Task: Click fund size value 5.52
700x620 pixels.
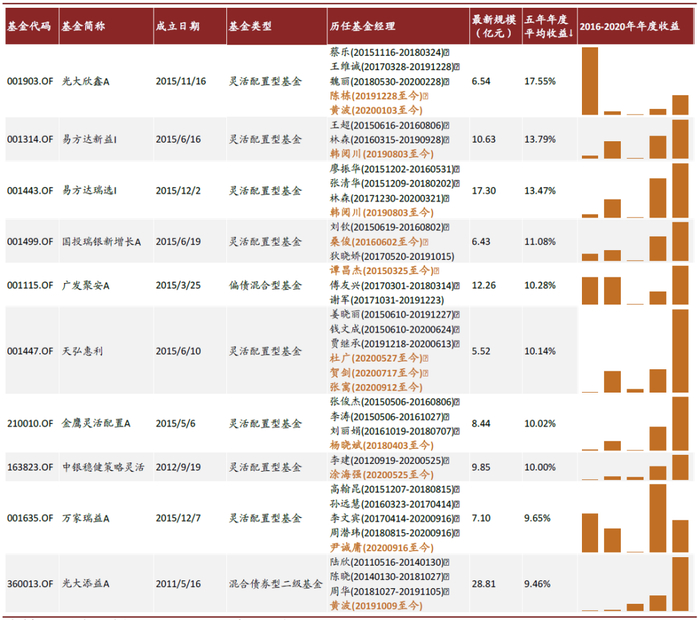Action: [x=481, y=351]
